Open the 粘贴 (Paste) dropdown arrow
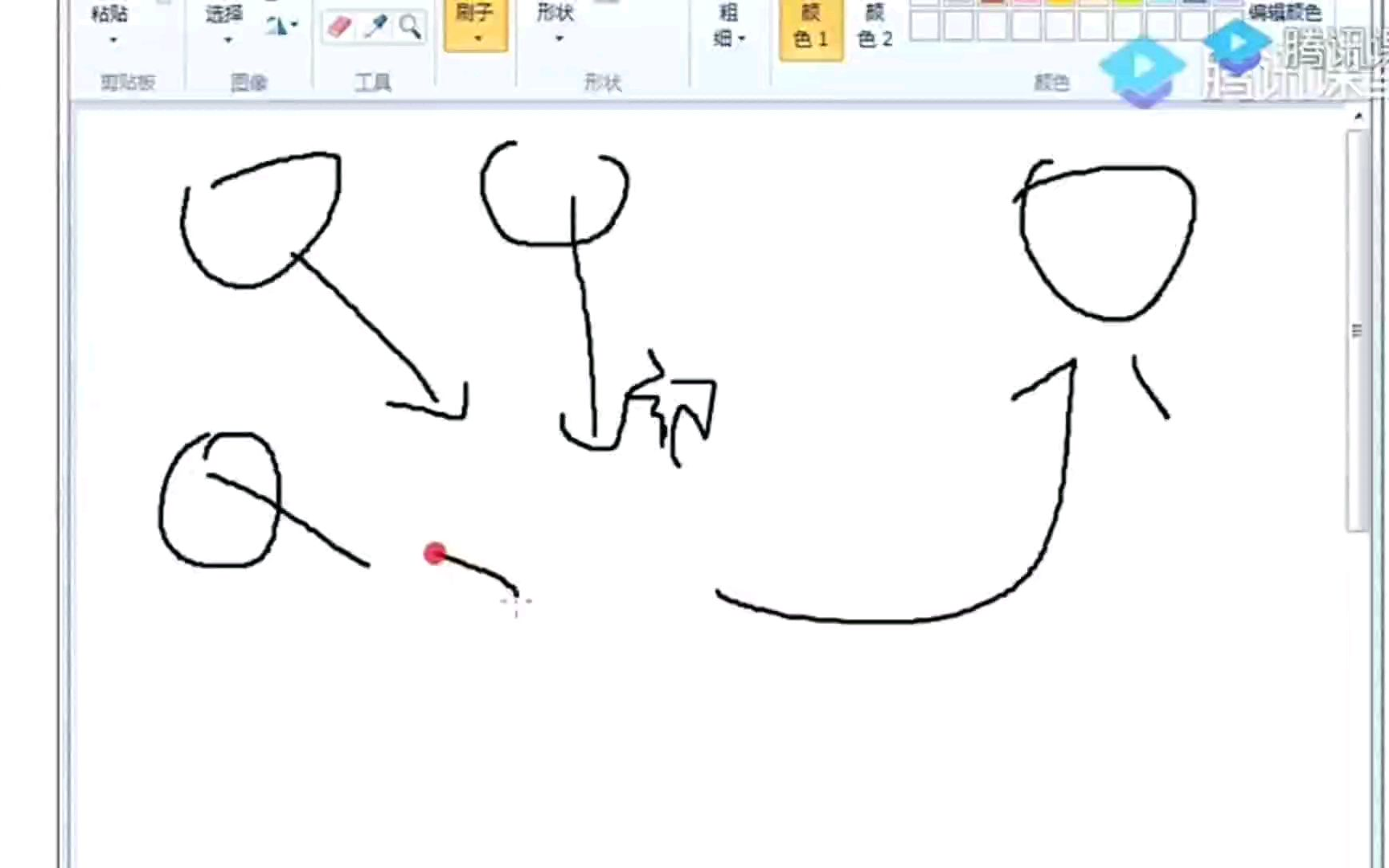Image resolution: width=1389 pixels, height=868 pixels. coord(113,39)
